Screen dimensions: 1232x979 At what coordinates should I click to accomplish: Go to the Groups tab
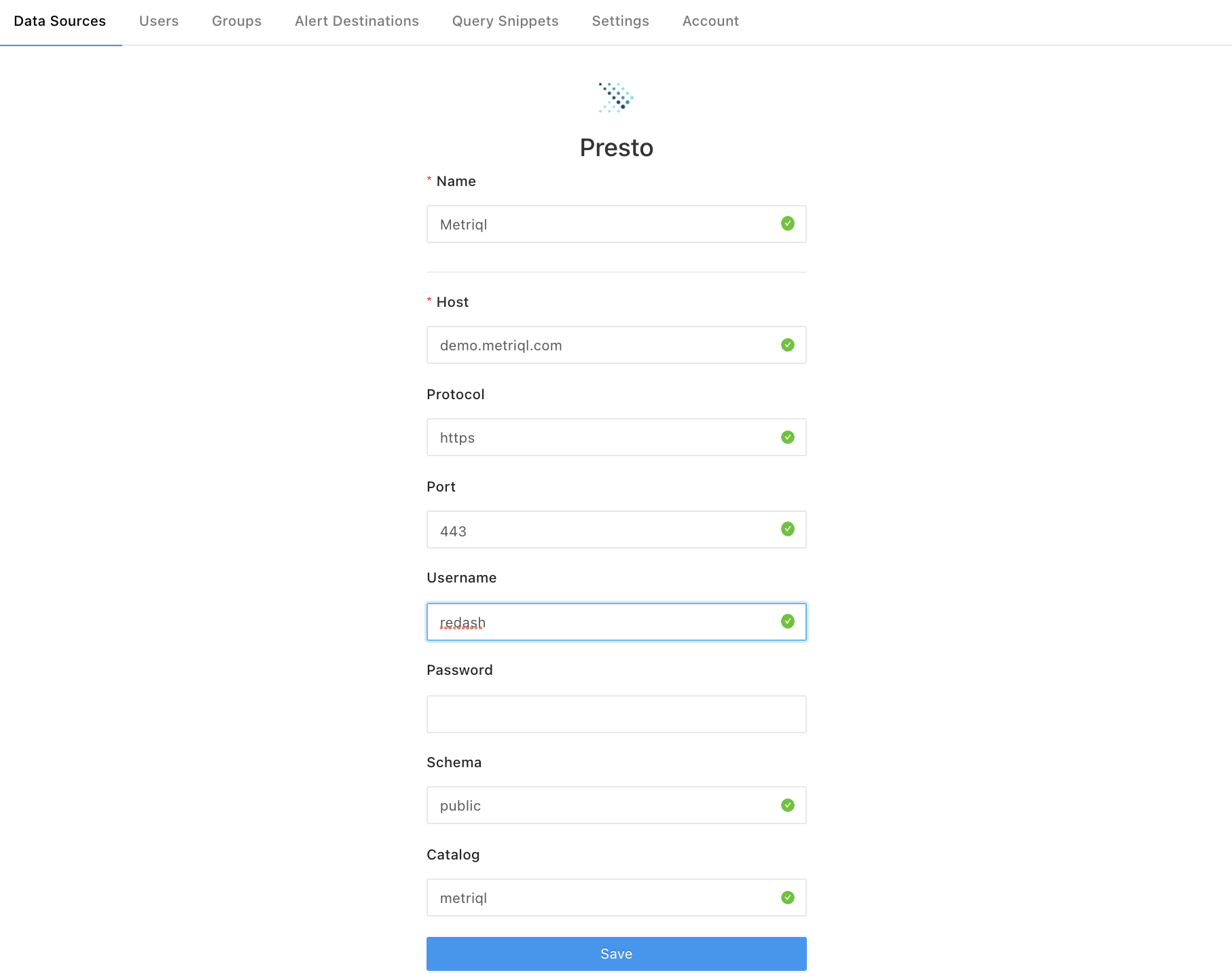point(236,21)
